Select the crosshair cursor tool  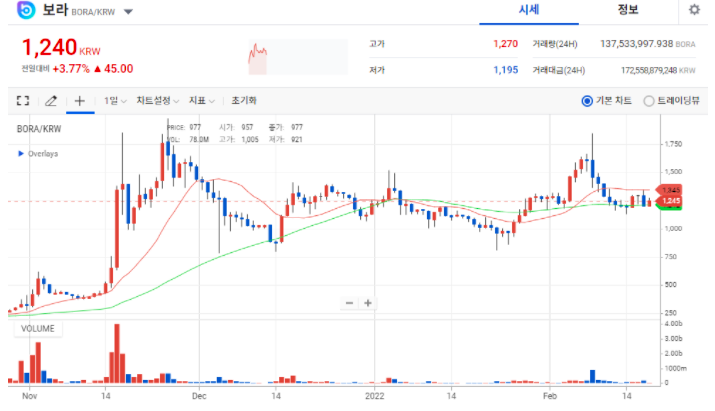click(80, 101)
